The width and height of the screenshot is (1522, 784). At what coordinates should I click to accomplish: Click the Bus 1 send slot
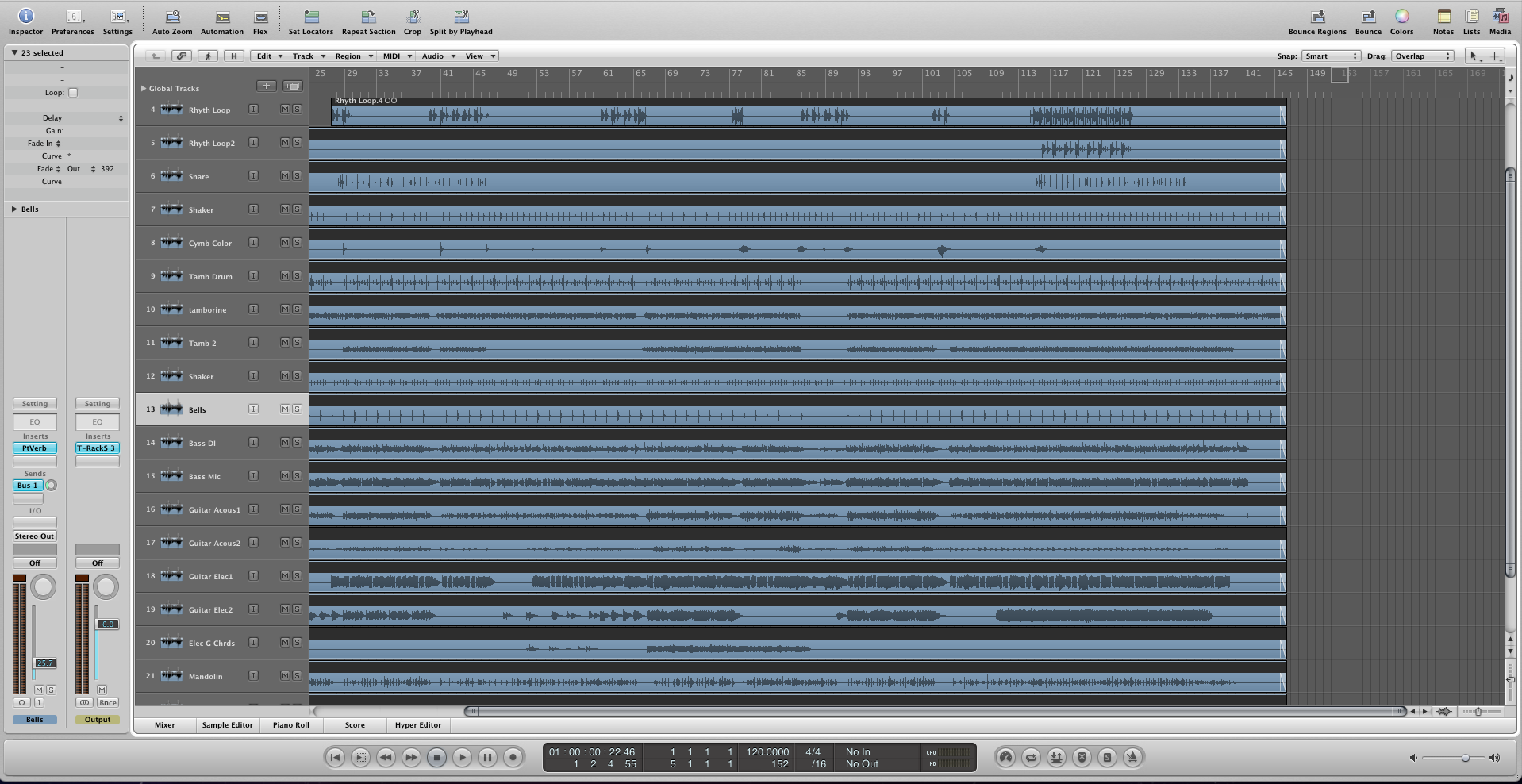coord(29,486)
